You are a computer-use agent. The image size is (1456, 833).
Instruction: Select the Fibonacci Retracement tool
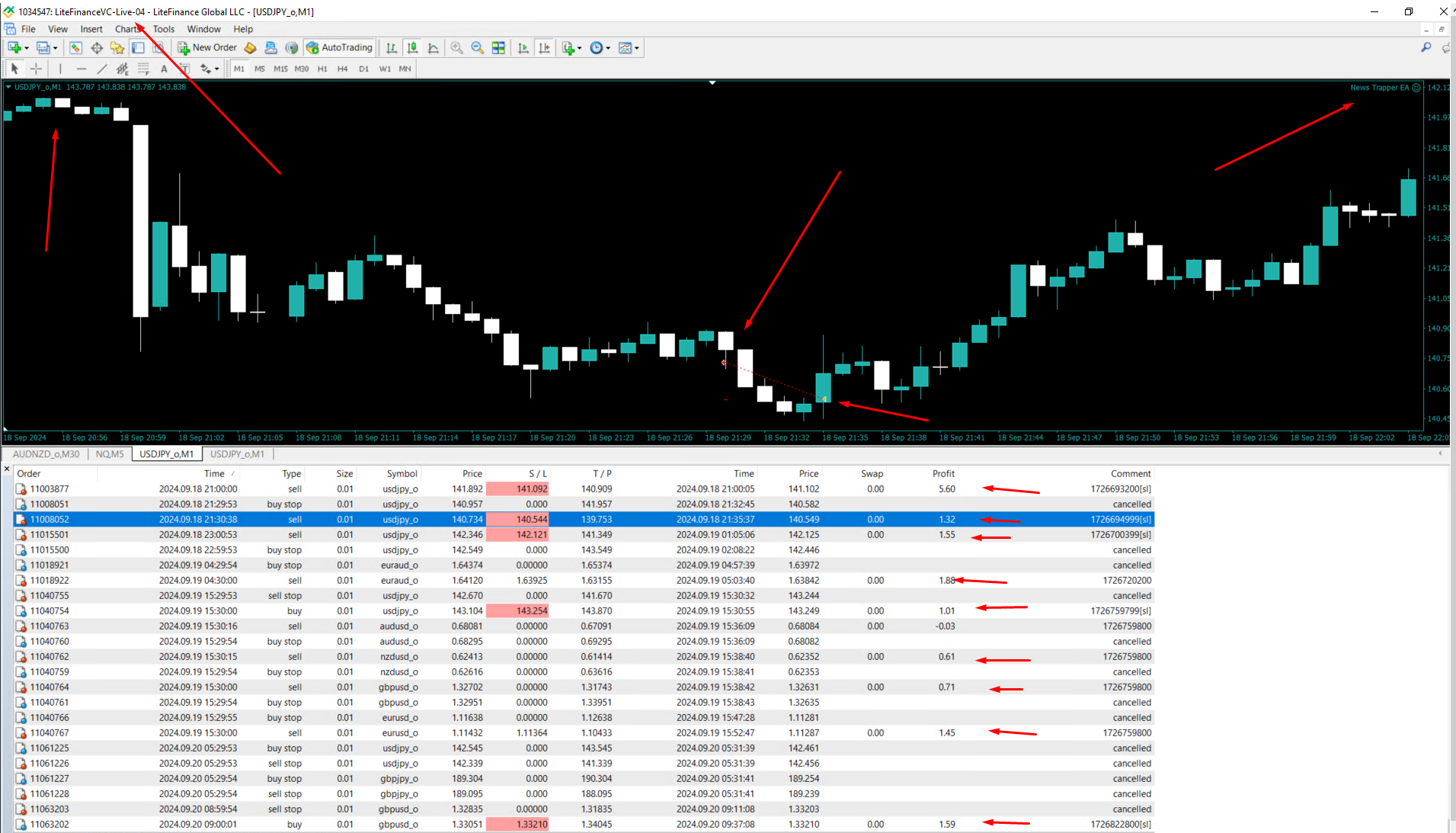[x=143, y=69]
